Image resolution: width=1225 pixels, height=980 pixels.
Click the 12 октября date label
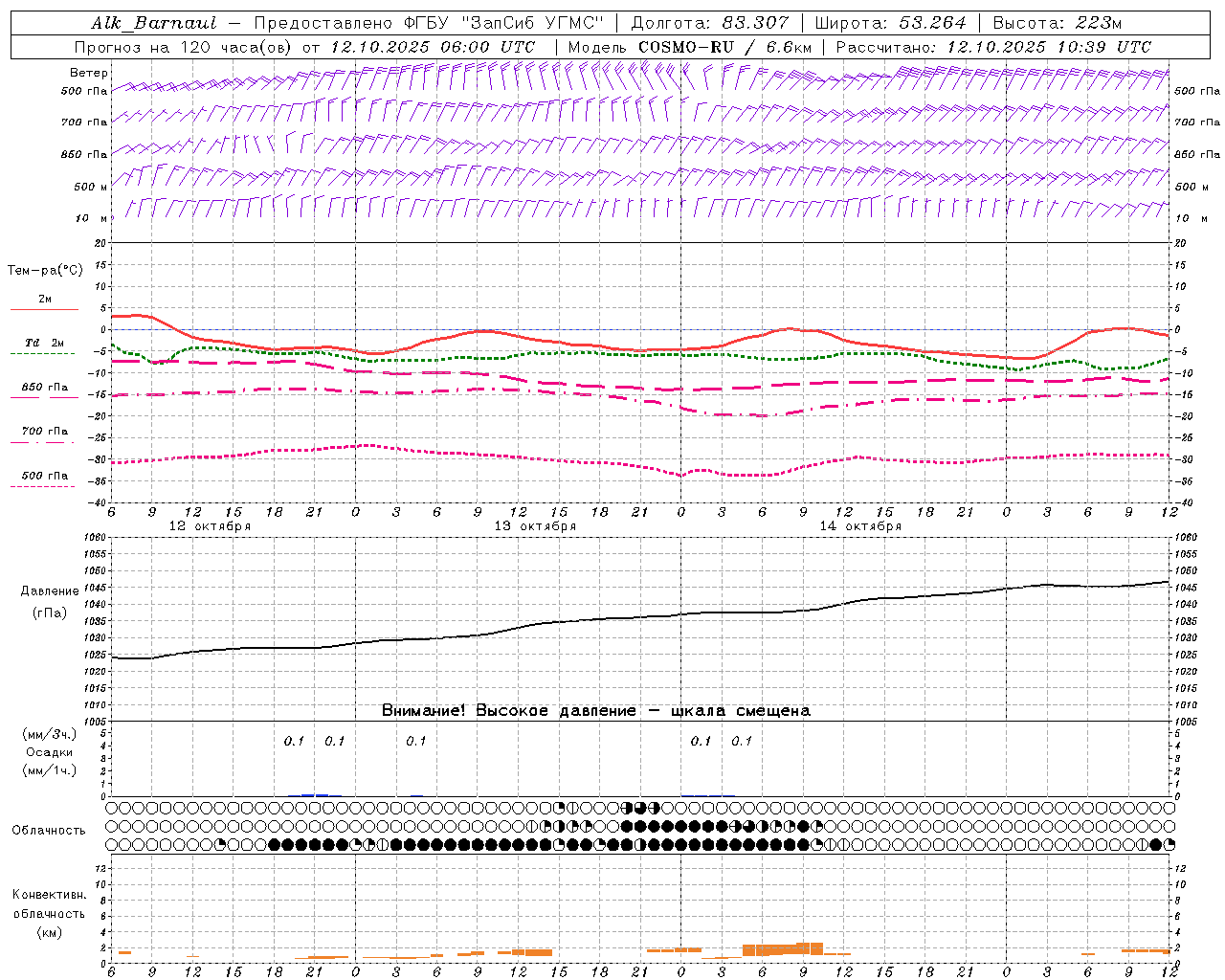210,526
